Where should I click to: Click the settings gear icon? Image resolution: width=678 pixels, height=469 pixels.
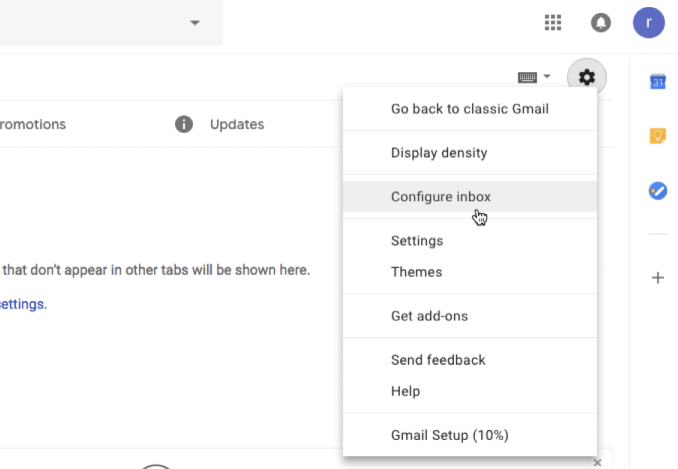tap(587, 77)
